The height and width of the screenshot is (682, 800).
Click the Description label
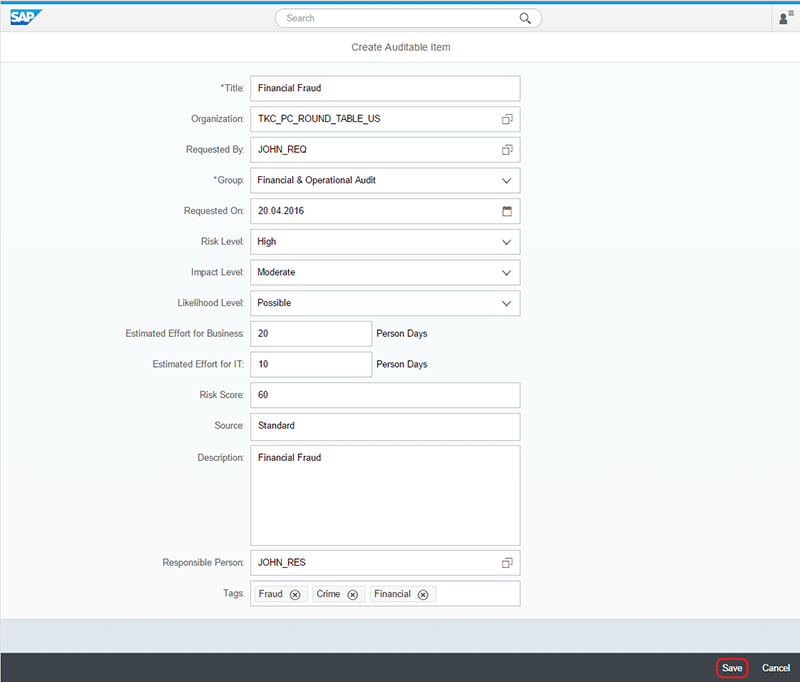pos(220,458)
